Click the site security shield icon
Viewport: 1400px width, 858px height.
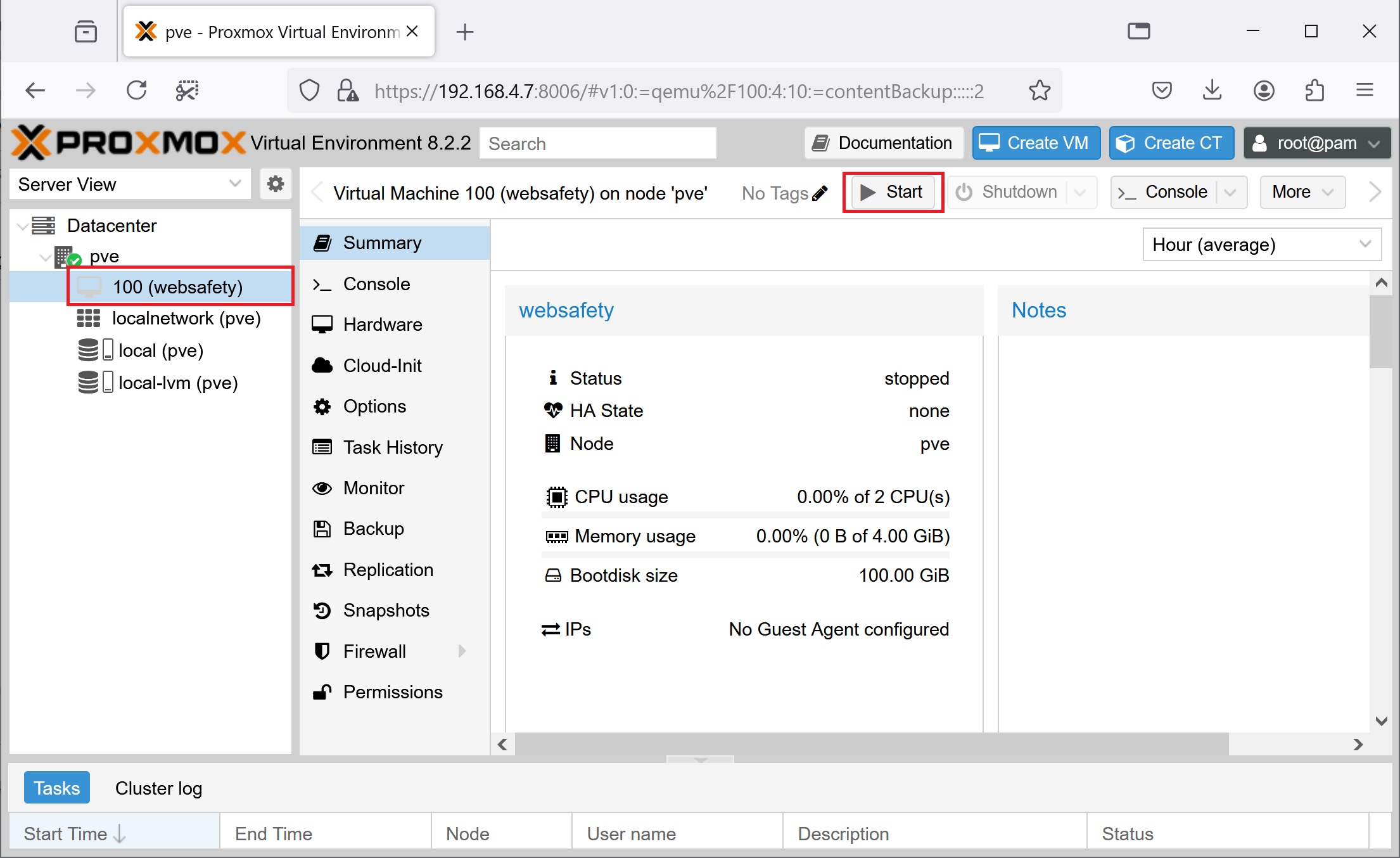[309, 91]
